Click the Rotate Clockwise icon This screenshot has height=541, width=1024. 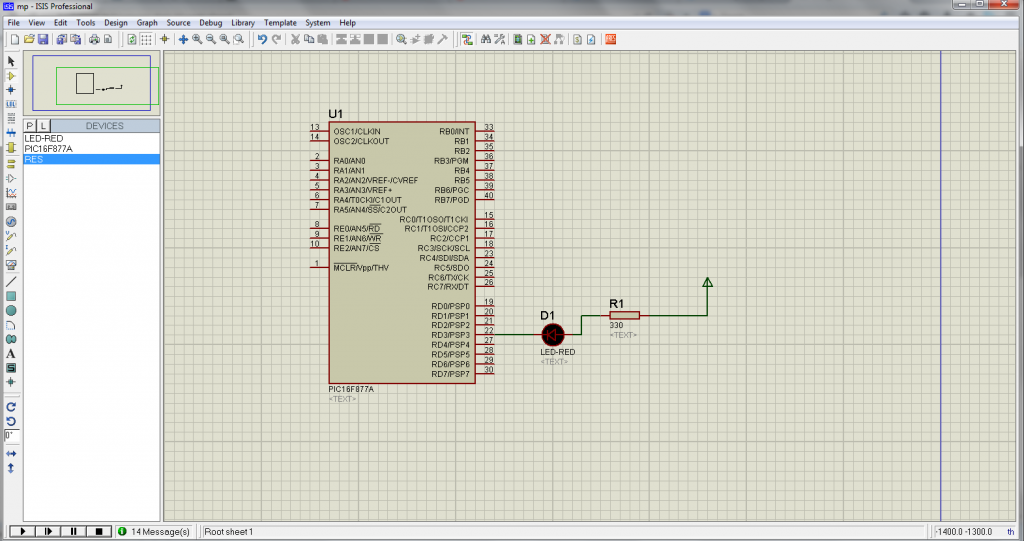[11, 407]
